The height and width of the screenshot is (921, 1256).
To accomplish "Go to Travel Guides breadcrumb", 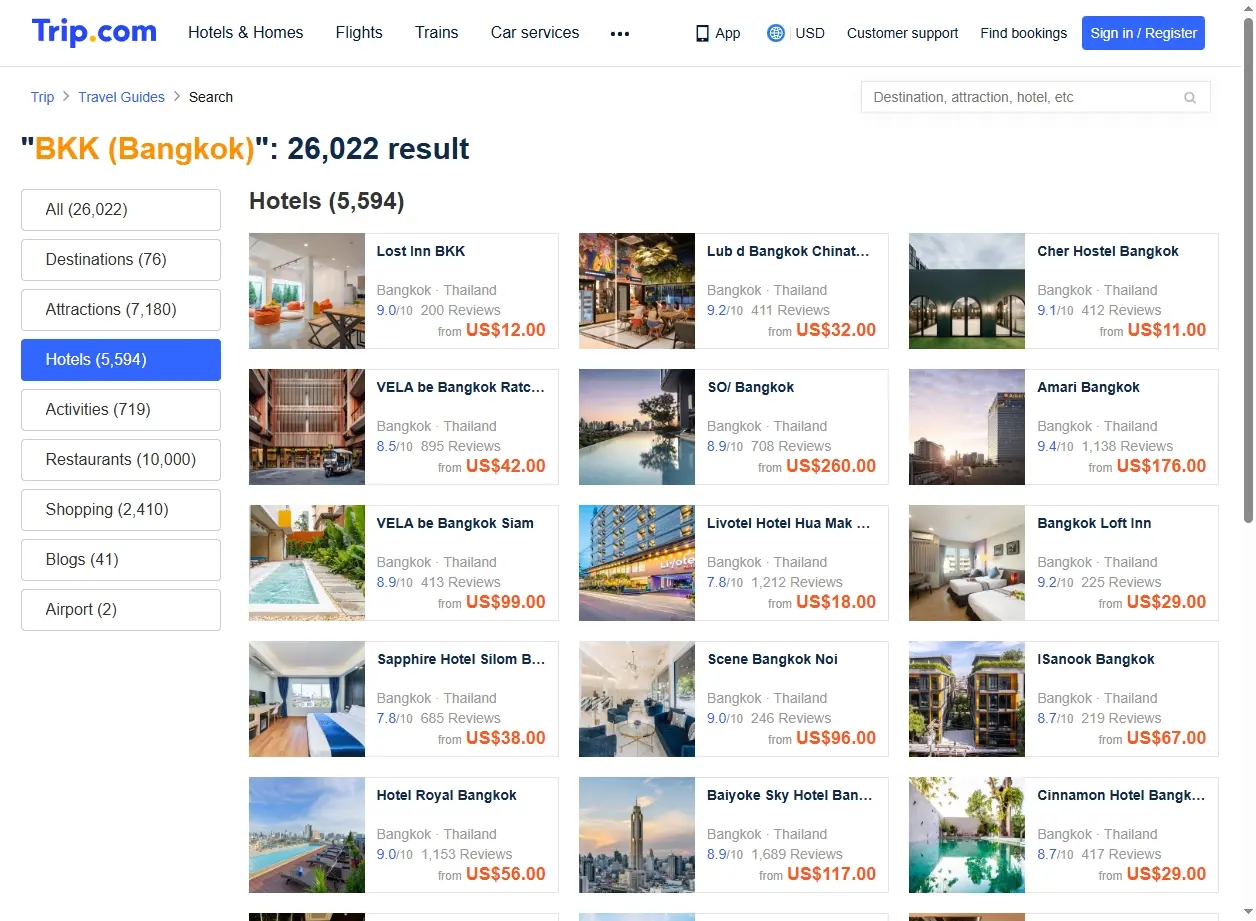I will pyautogui.click(x=121, y=97).
